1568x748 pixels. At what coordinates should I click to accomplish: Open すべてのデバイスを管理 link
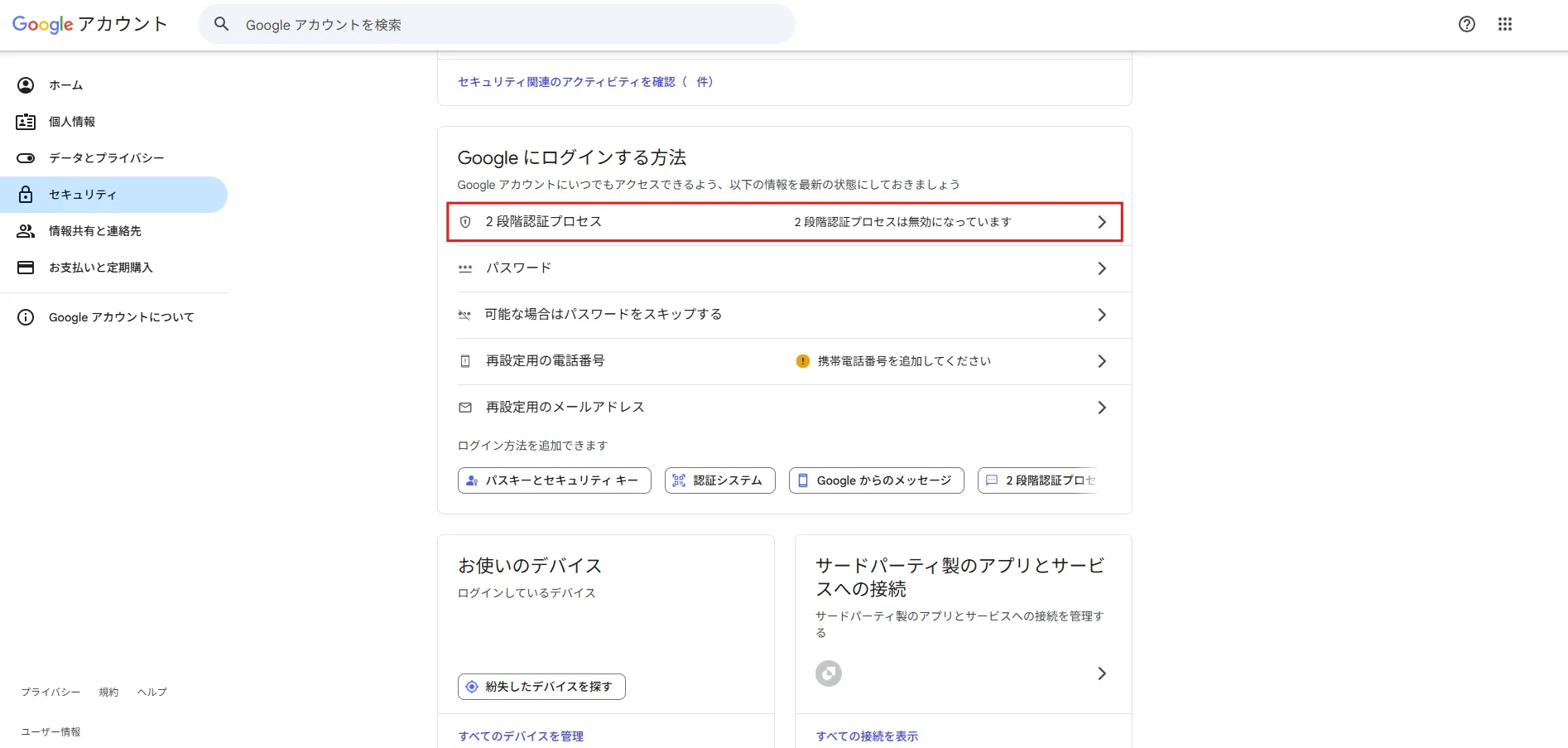(521, 736)
